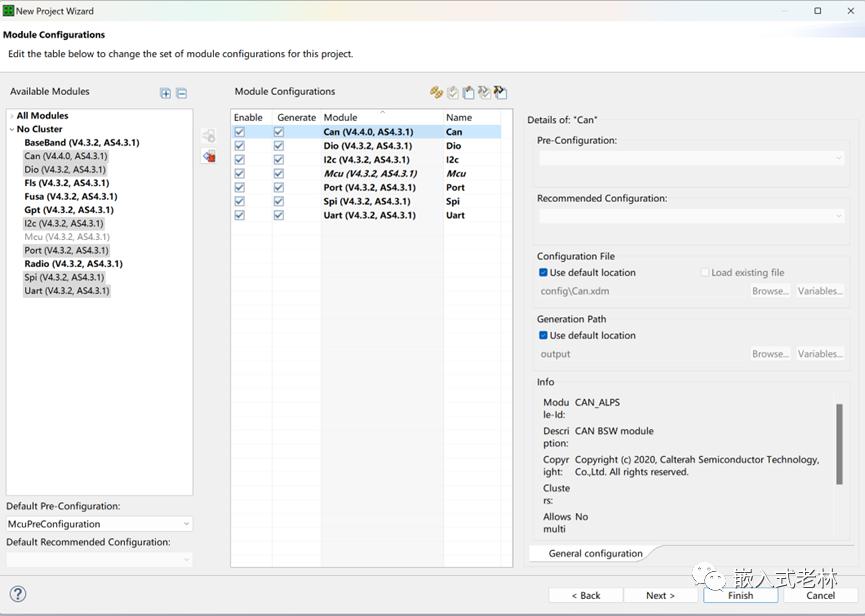The width and height of the screenshot is (865, 616).
Task: Sort by the Module column header
Action: (382, 117)
